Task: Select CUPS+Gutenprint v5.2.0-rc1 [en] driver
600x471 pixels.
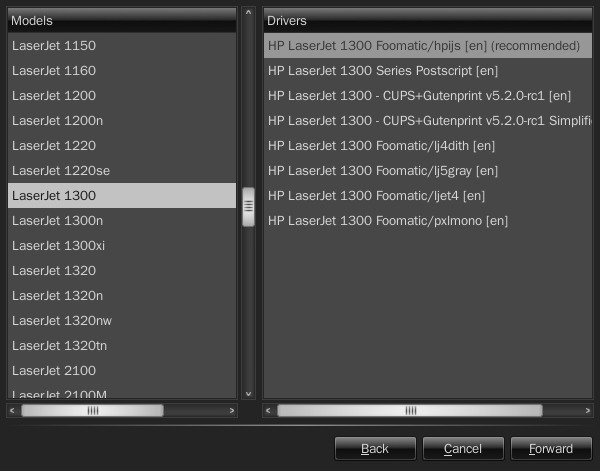Action: click(x=428, y=96)
